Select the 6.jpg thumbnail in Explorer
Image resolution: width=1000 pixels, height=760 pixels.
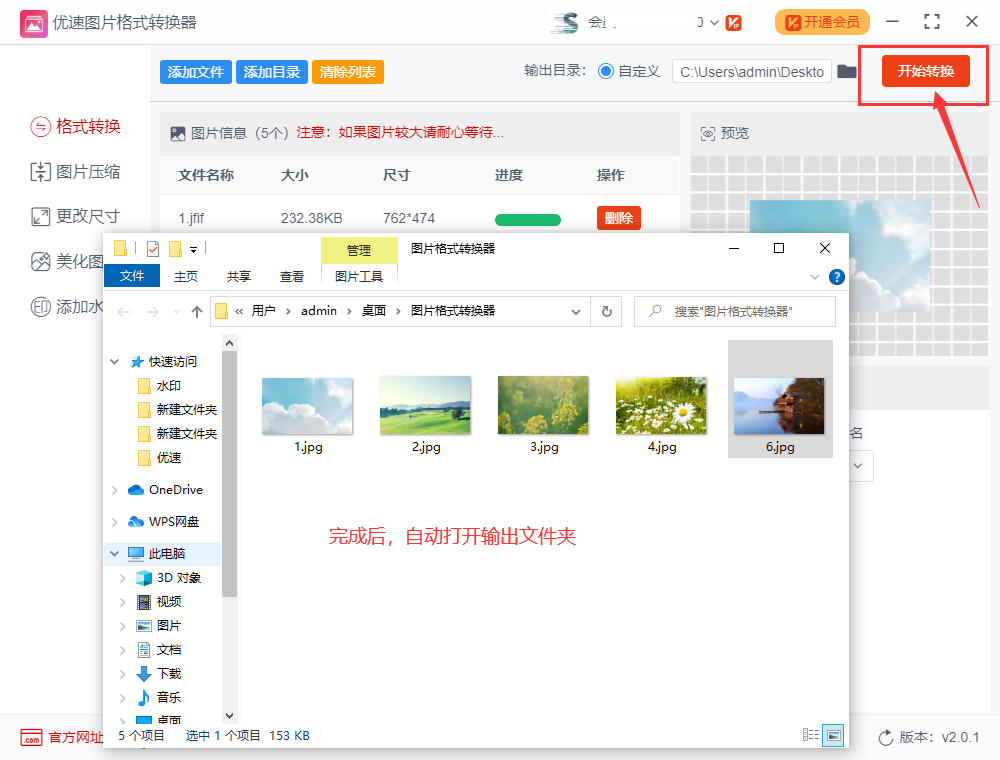[780, 404]
